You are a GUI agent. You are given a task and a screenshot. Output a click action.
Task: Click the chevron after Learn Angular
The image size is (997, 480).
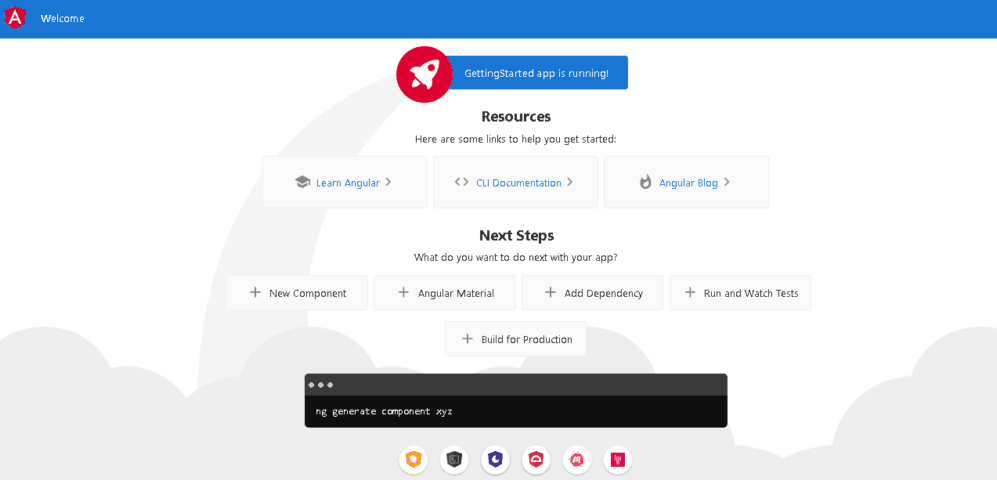pos(388,182)
